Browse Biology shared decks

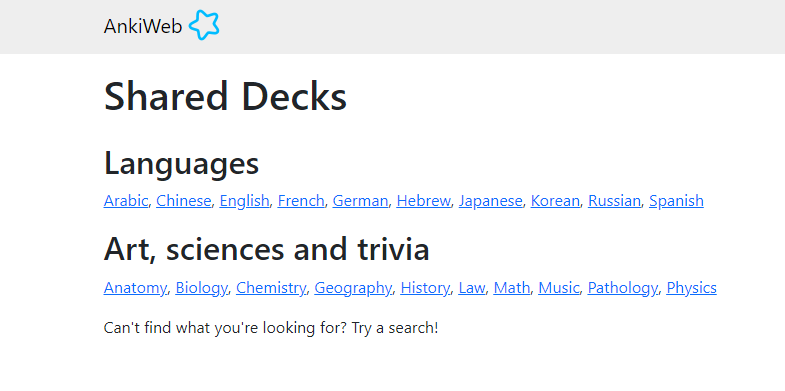coord(201,288)
